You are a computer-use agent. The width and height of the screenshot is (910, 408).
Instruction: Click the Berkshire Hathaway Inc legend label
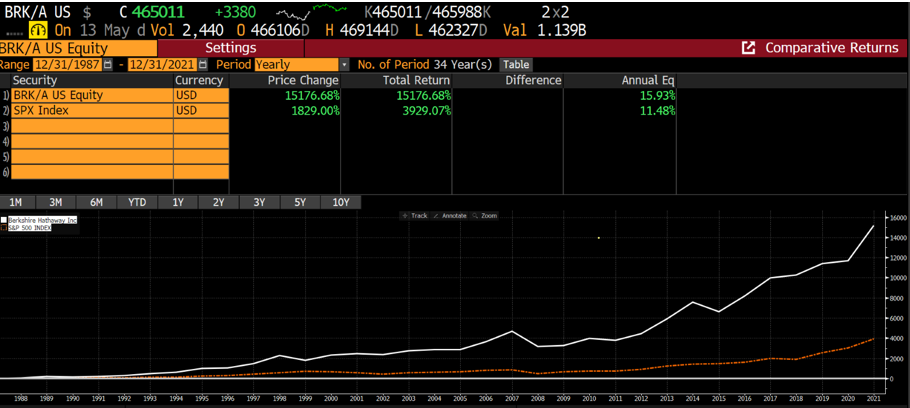[42, 221]
